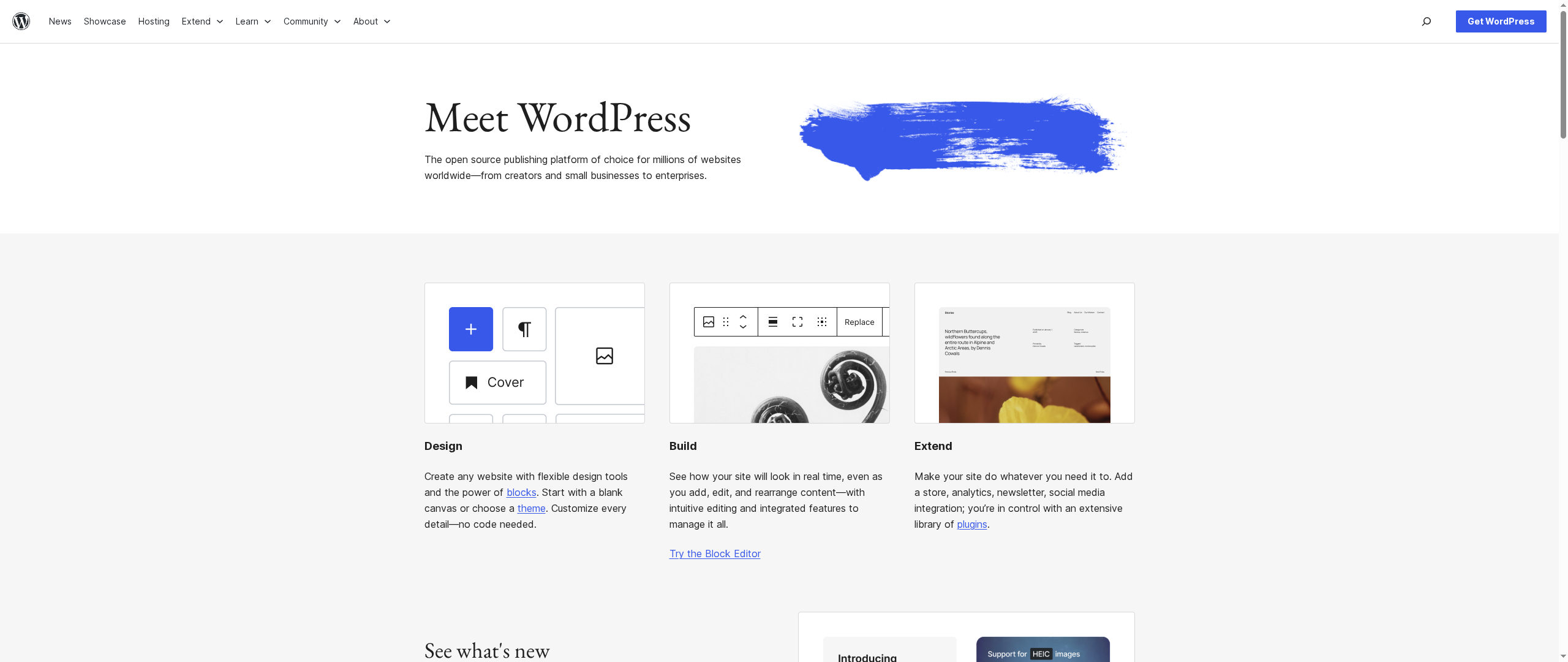The height and width of the screenshot is (662, 1568).
Task: Expand the About navigation dropdown
Action: pos(372,21)
